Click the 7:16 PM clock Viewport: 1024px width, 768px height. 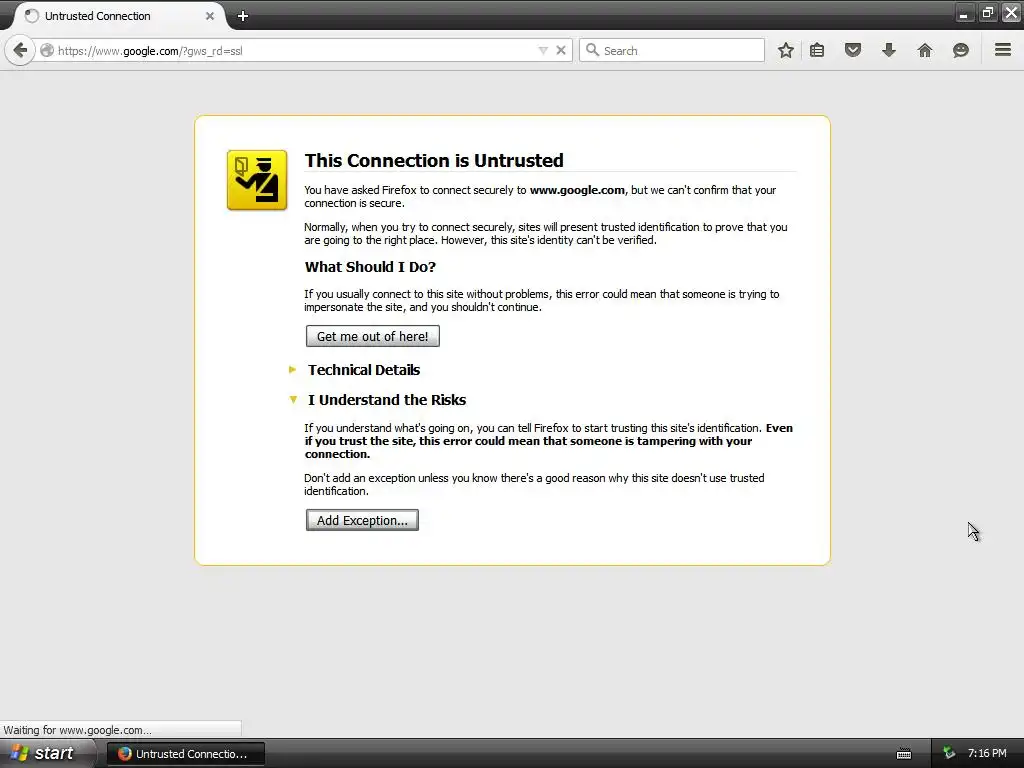[x=987, y=753]
